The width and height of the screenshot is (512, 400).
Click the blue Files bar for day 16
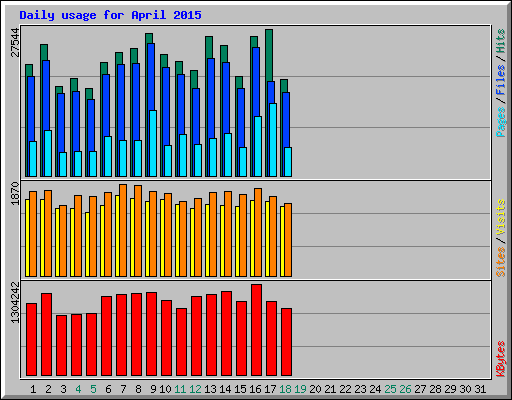pos(256,82)
